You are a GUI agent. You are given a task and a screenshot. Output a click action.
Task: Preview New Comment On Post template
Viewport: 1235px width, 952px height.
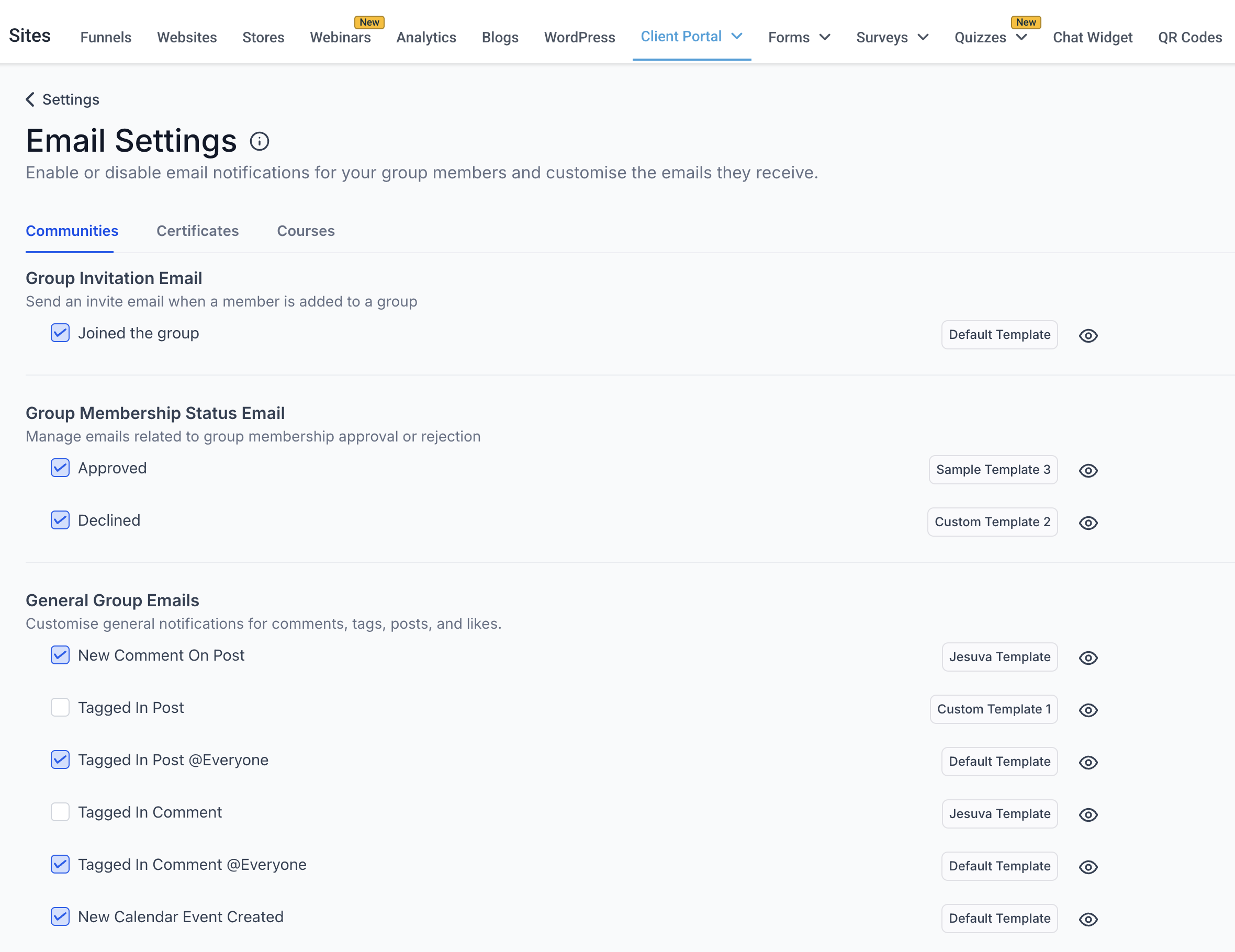1088,658
